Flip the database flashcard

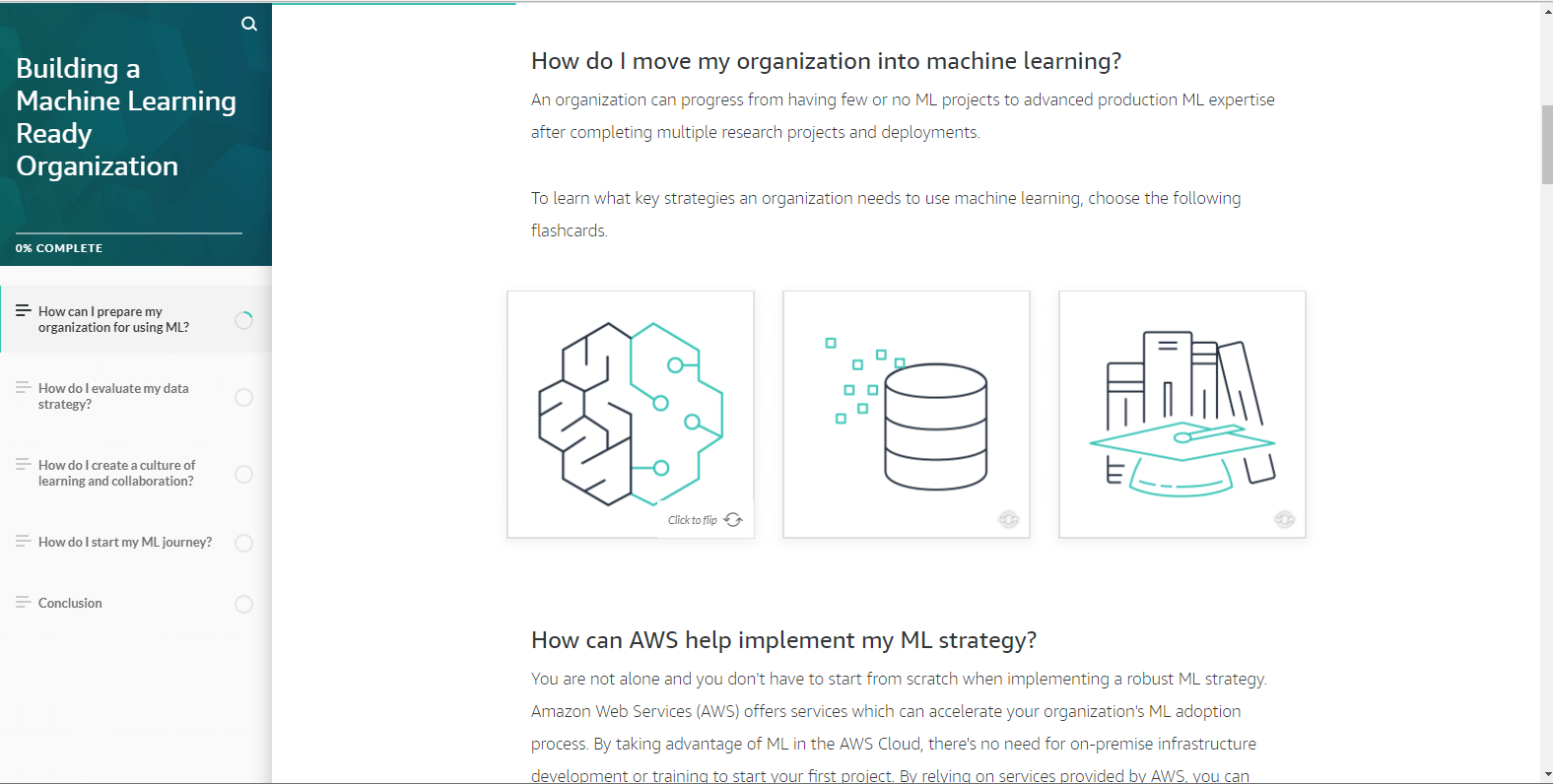(907, 415)
